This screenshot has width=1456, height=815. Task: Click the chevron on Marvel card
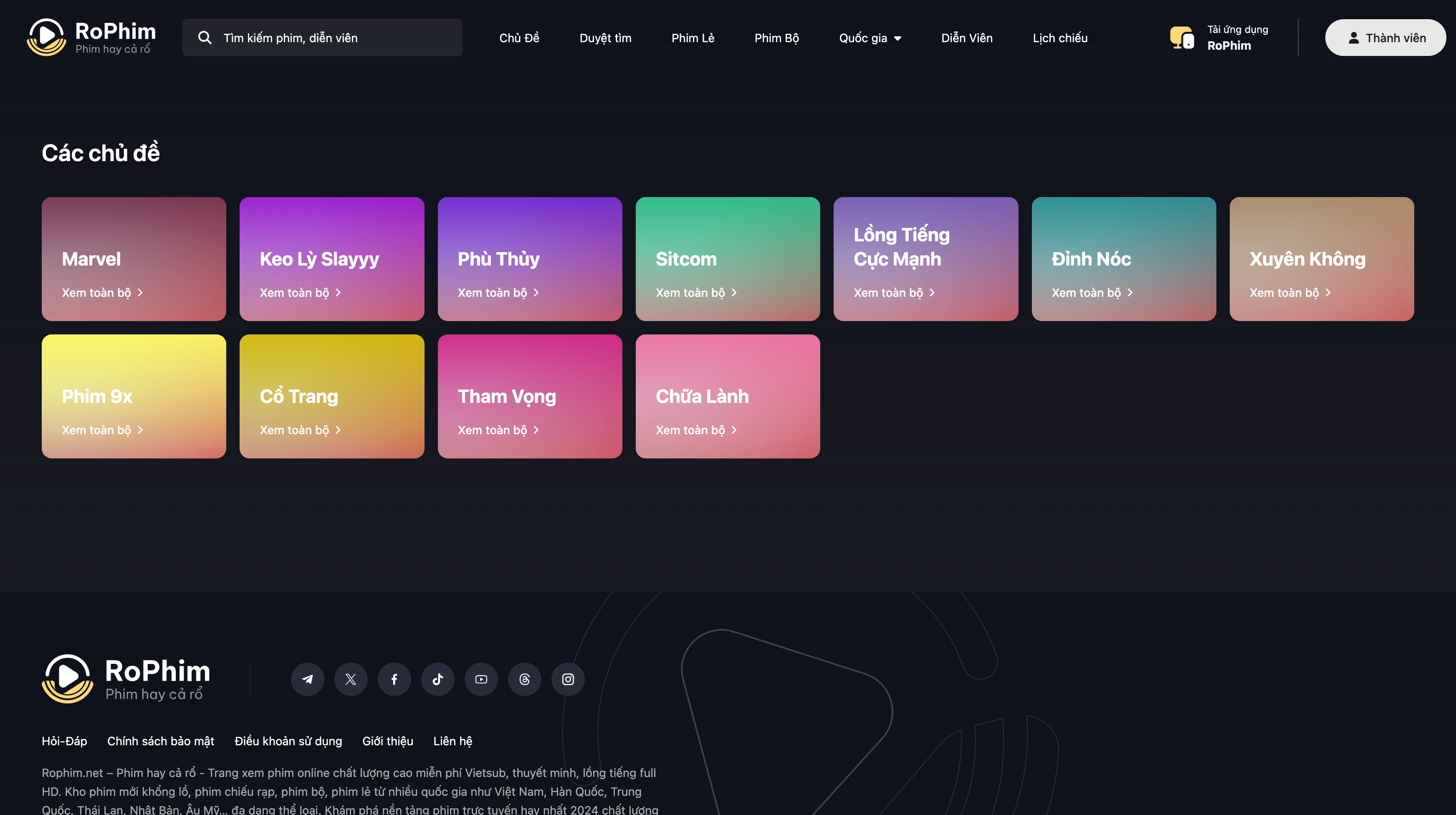140,293
